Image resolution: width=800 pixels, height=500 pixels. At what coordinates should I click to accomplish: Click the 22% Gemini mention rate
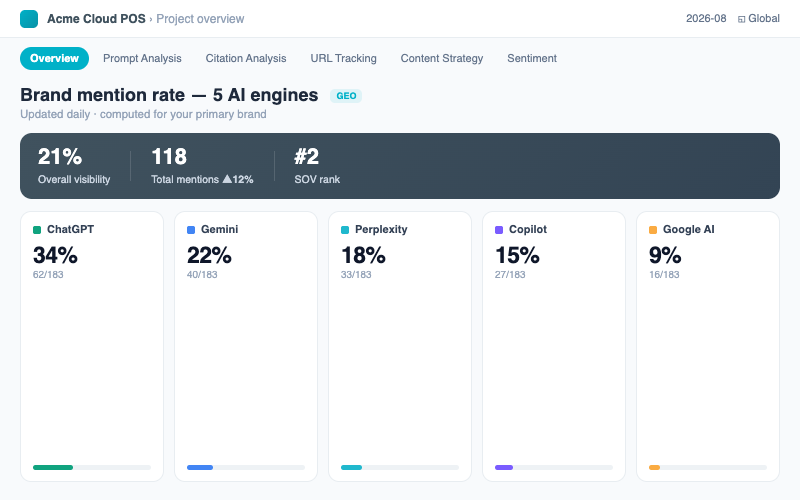click(x=209, y=255)
